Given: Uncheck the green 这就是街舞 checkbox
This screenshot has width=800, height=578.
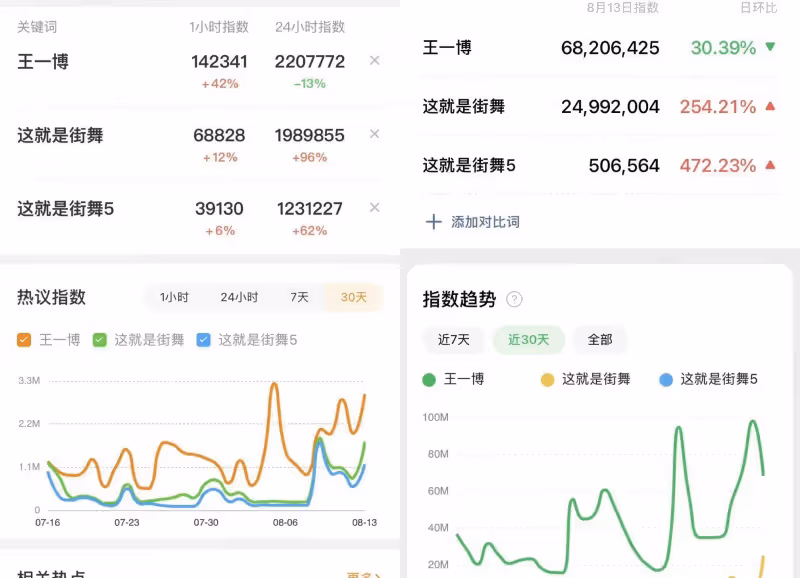Looking at the screenshot, I should [x=99, y=340].
